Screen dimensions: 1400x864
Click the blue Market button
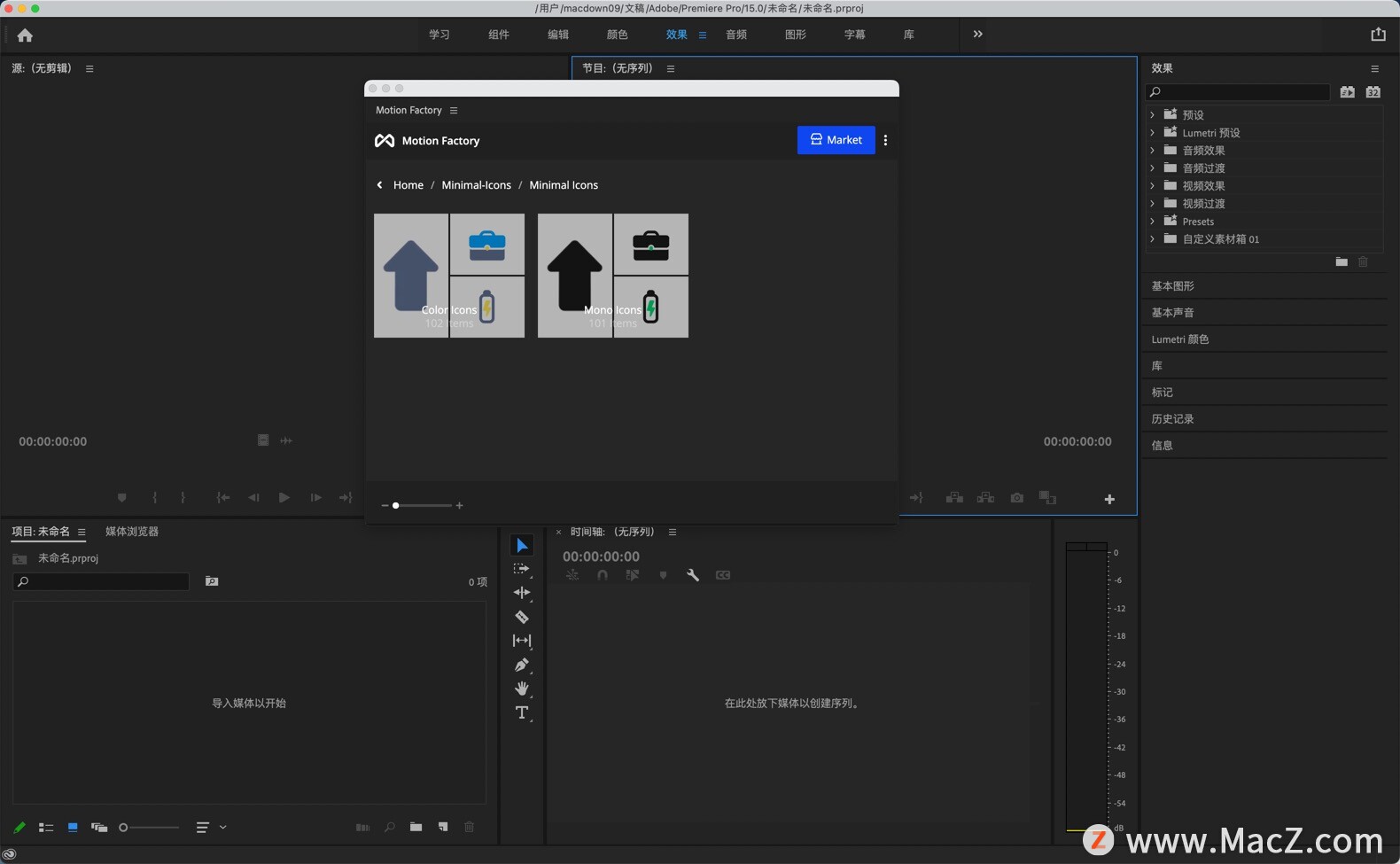tap(836, 140)
